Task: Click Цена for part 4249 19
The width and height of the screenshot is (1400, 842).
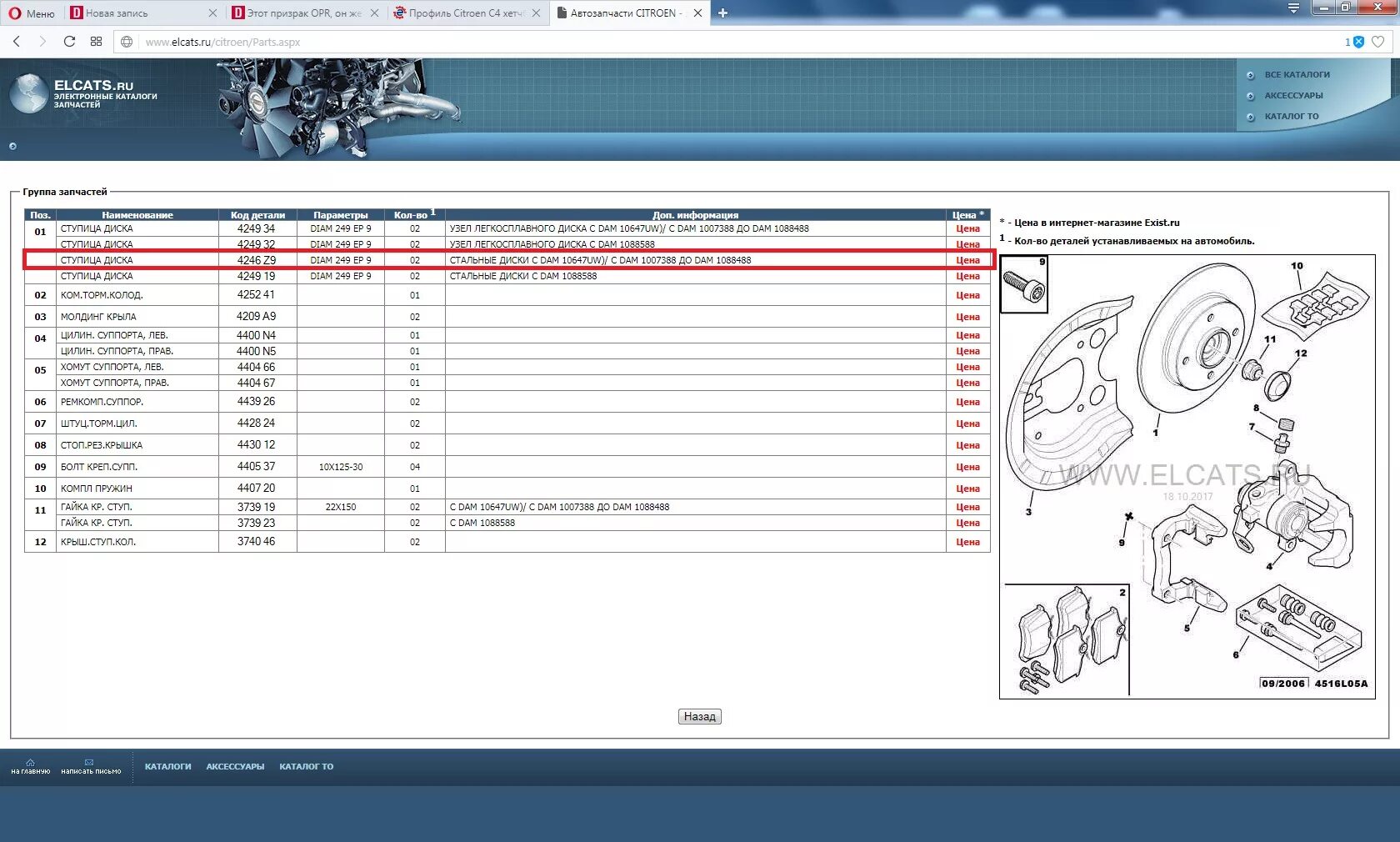Action: tap(967, 276)
